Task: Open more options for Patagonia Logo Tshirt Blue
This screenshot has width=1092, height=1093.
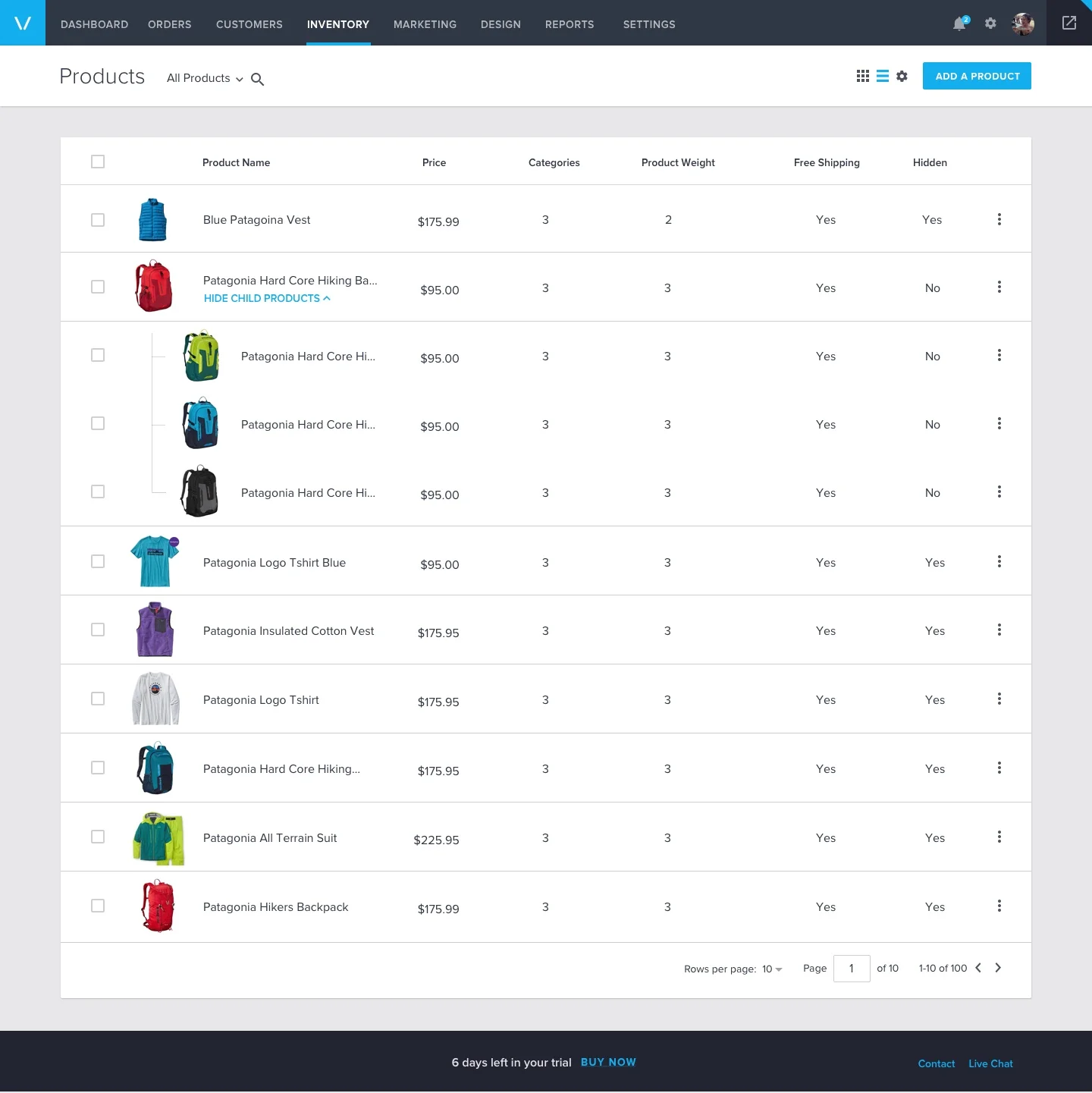Action: tap(999, 561)
